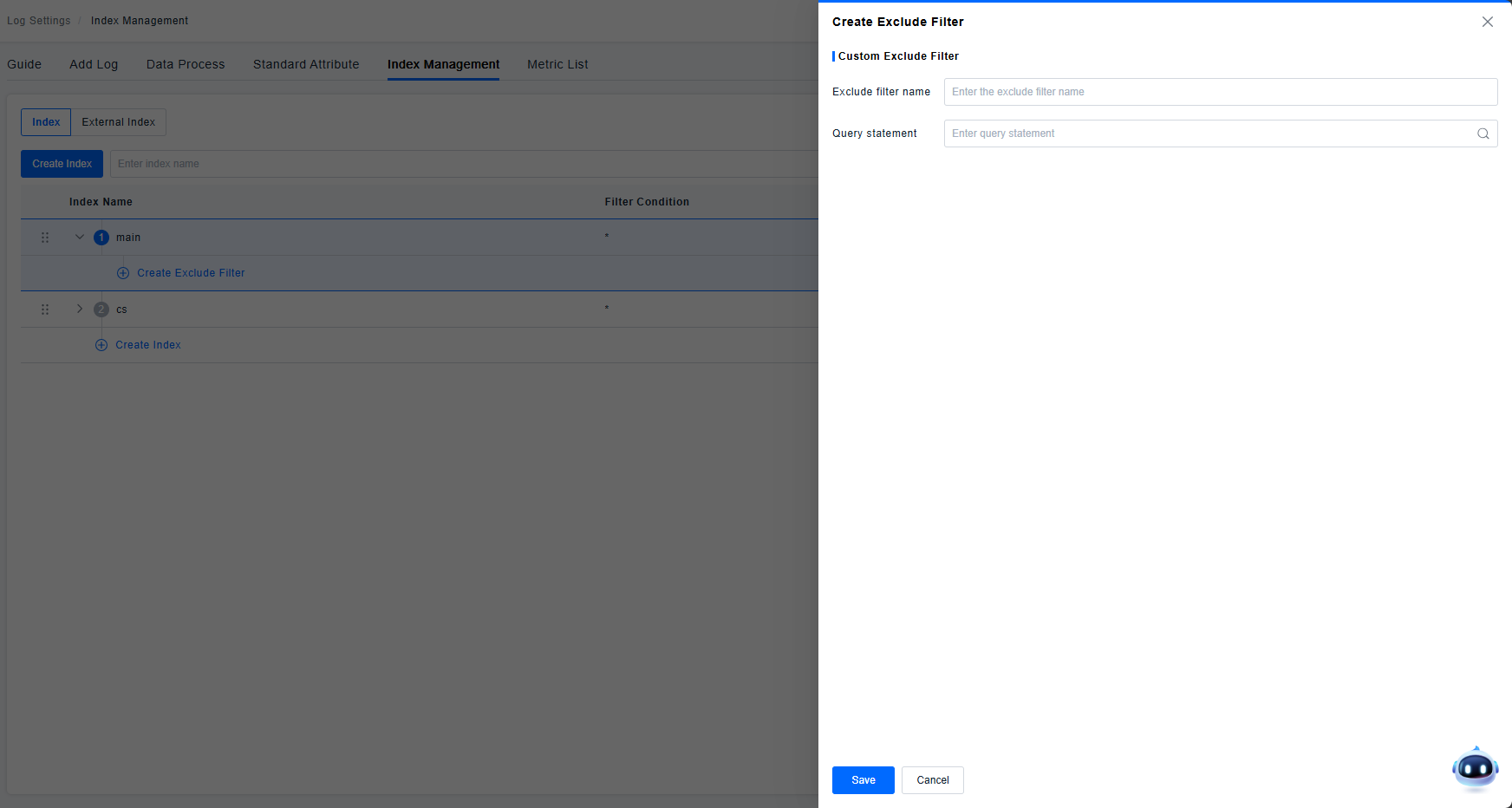
Task: Focus the Exclude filter name field
Action: click(x=1220, y=92)
